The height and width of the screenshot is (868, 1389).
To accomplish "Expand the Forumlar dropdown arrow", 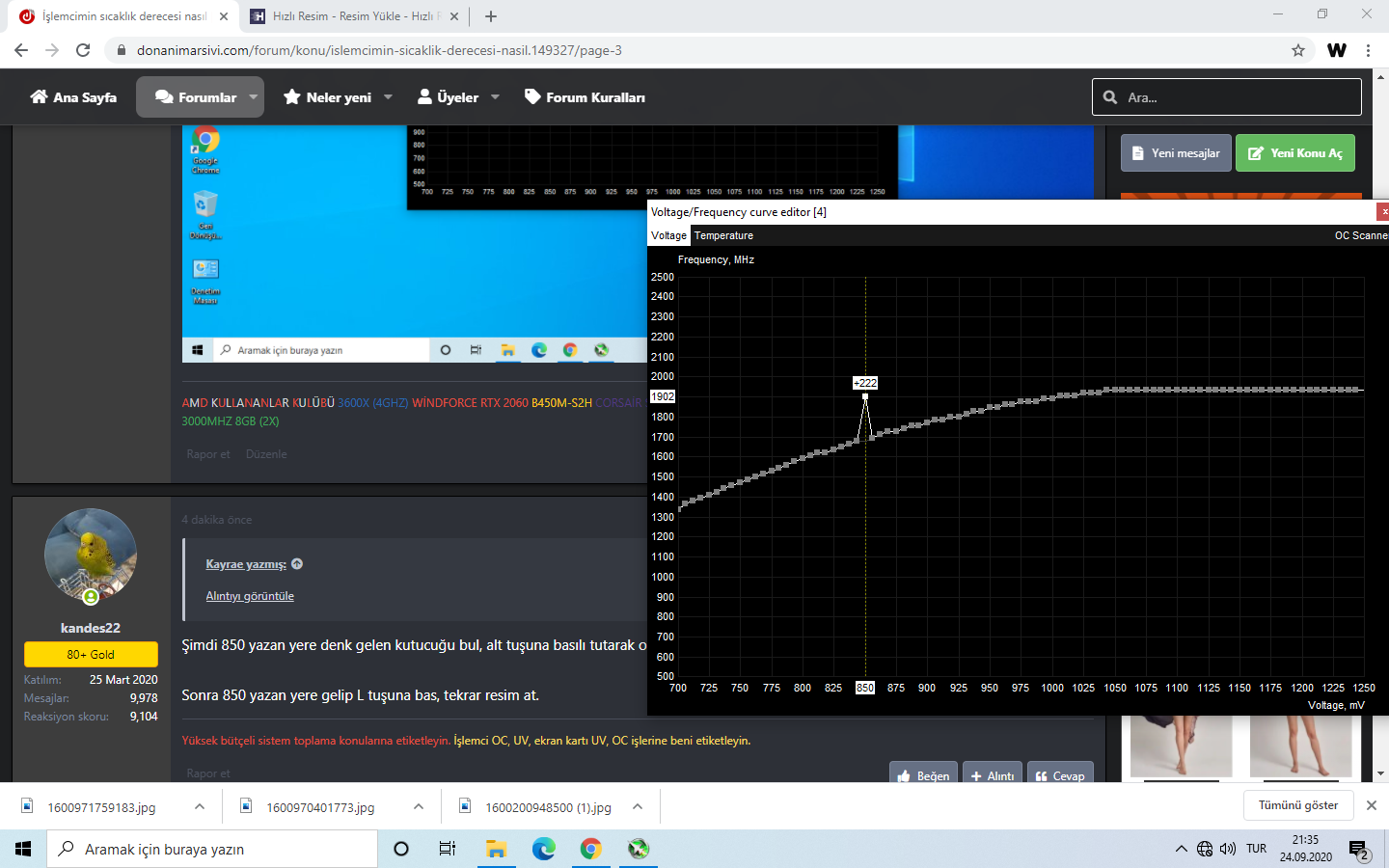I will [x=254, y=97].
